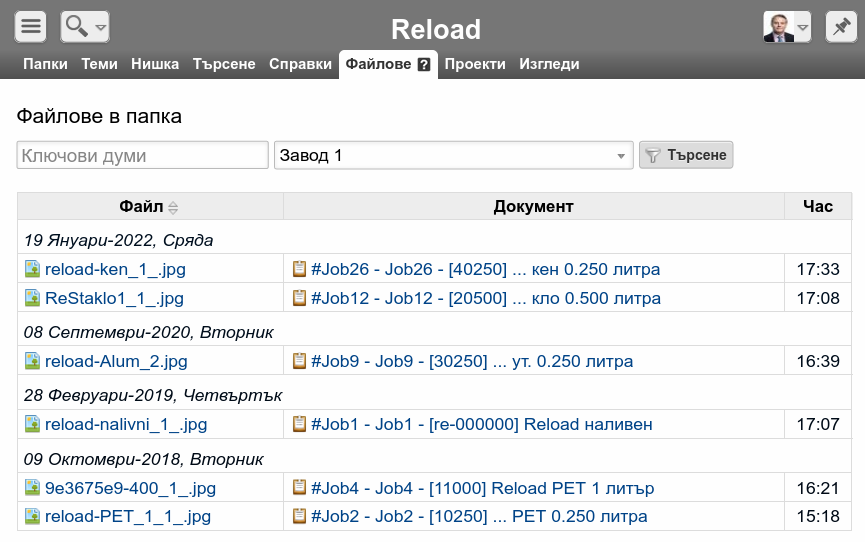The image size is (865, 542).
Task: Click the help icon on Файлове tab
Action: coord(424,65)
